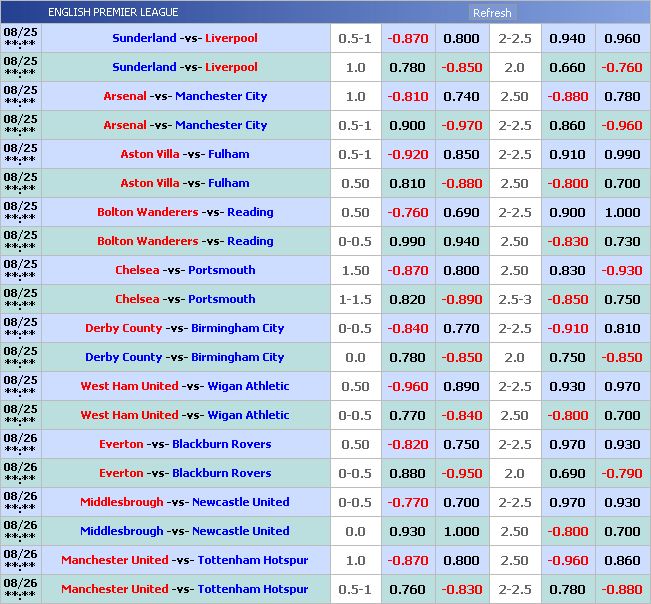The image size is (651, 604).
Task: Click the 2.5-3 total for Chelsea vs Portsmouth
Action: click(514, 300)
